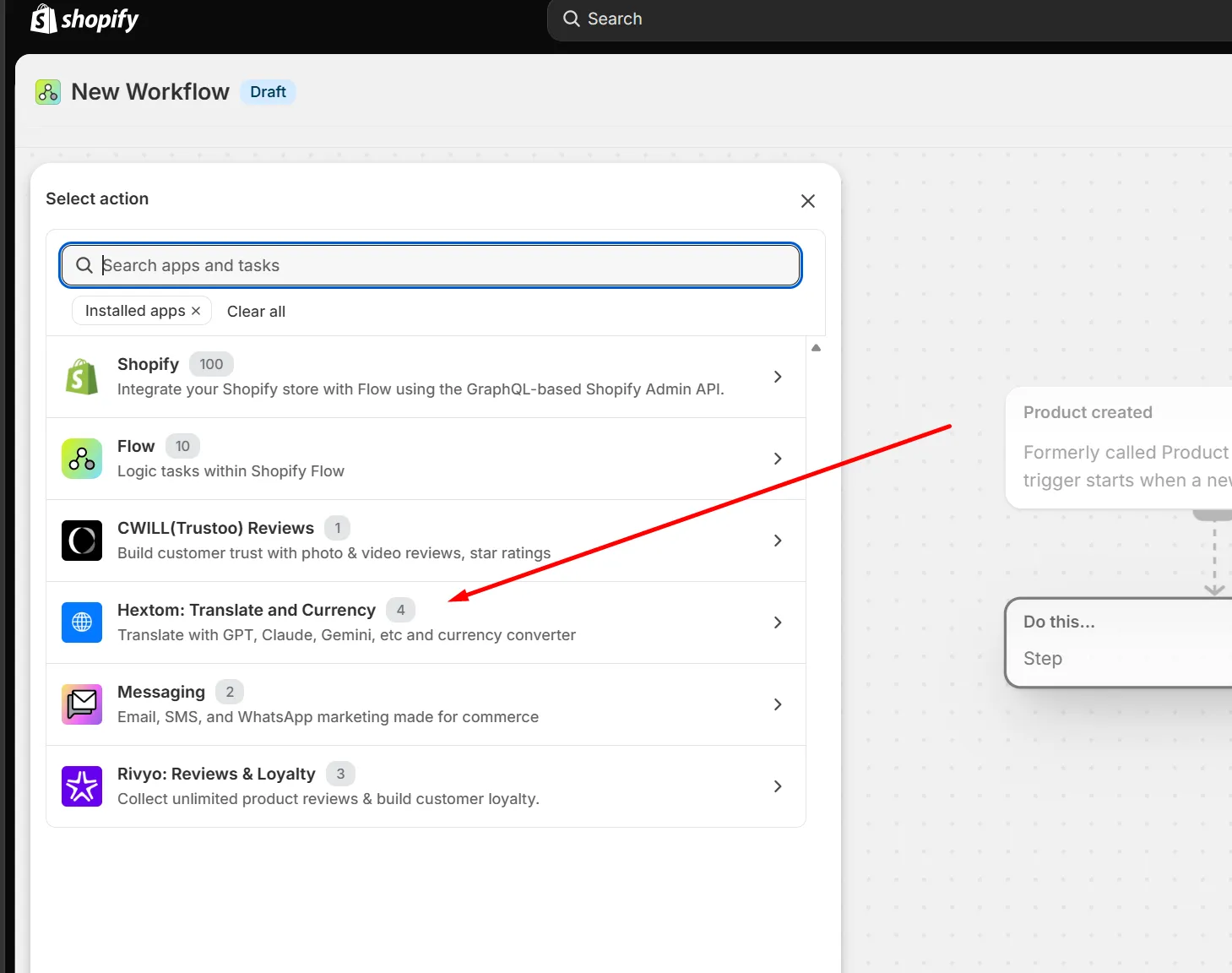Click the 4 count badge next to Hextom
Image resolution: width=1232 pixels, height=973 pixels.
coord(400,610)
